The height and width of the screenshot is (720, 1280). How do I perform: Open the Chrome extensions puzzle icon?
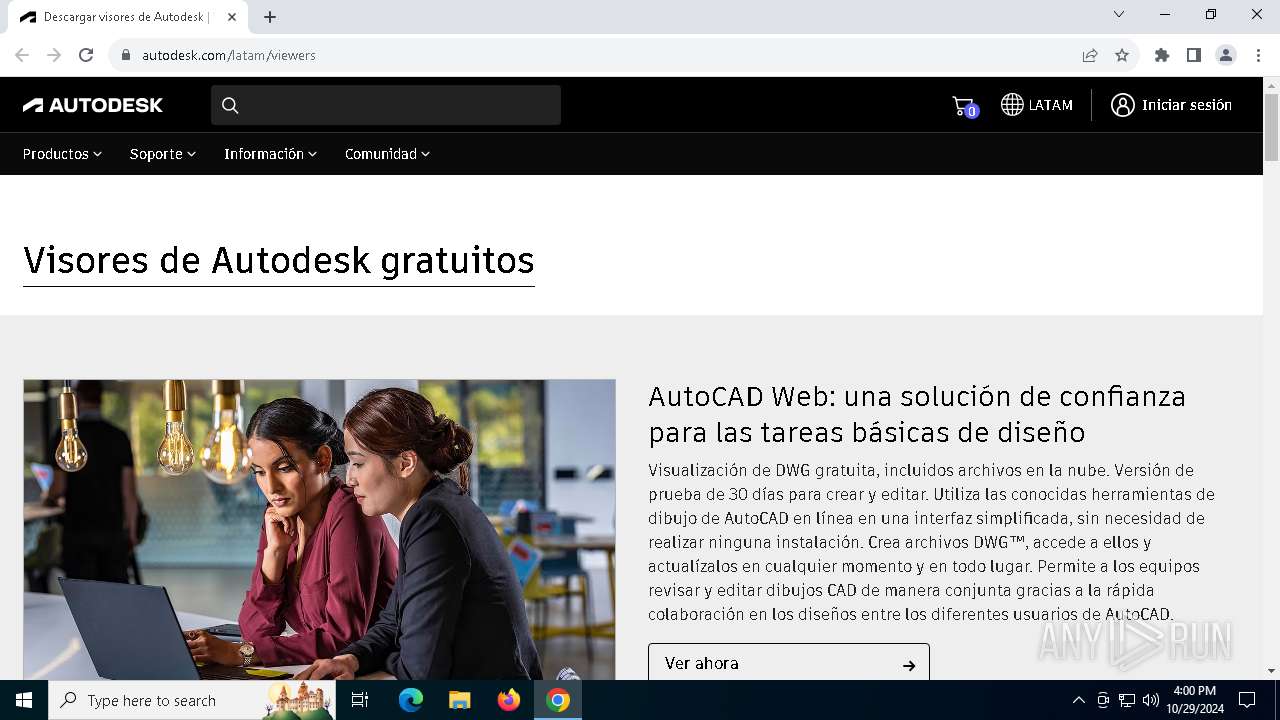(x=1162, y=55)
